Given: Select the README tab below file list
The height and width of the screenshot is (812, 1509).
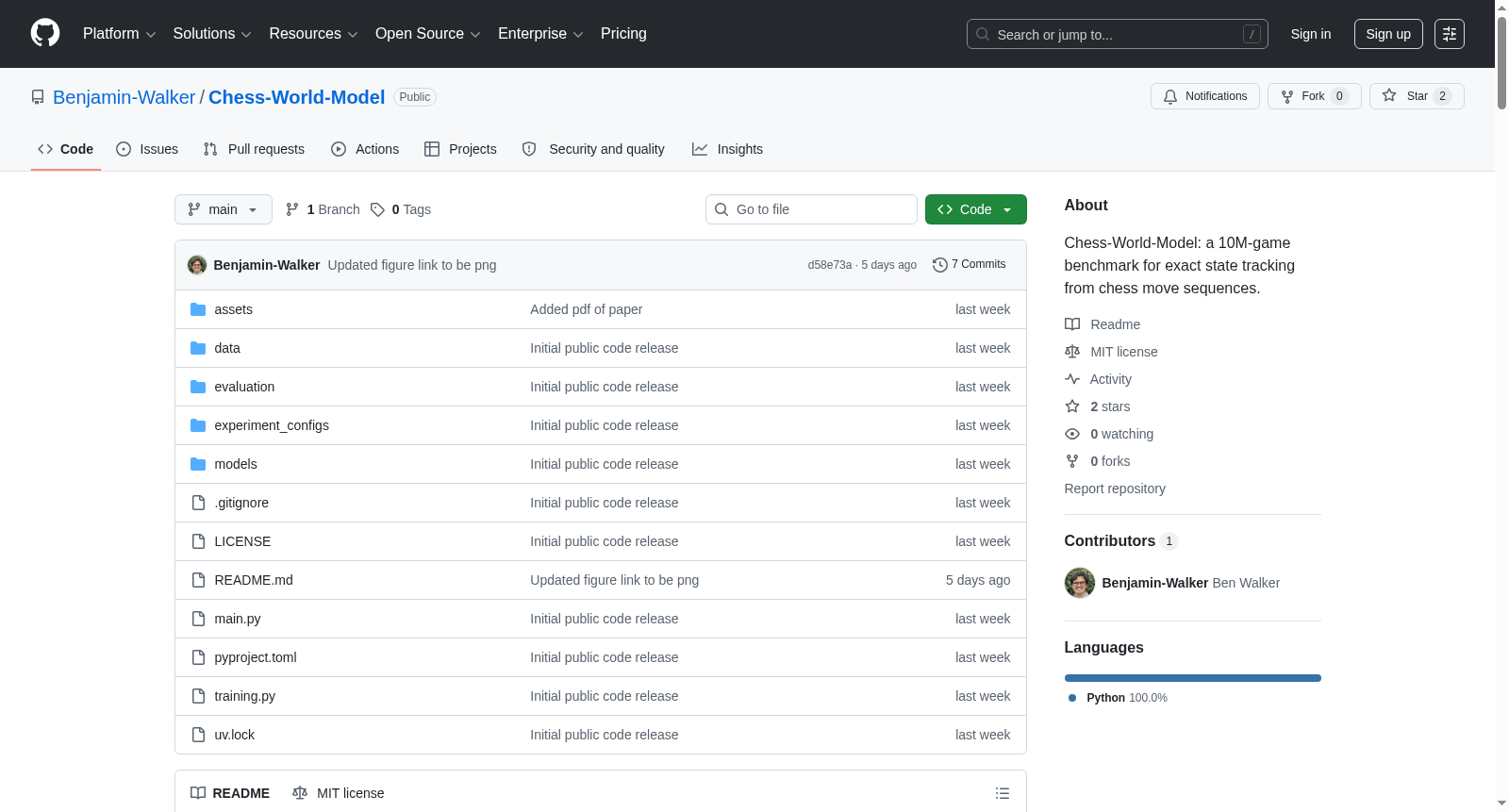Looking at the screenshot, I should [x=230, y=793].
